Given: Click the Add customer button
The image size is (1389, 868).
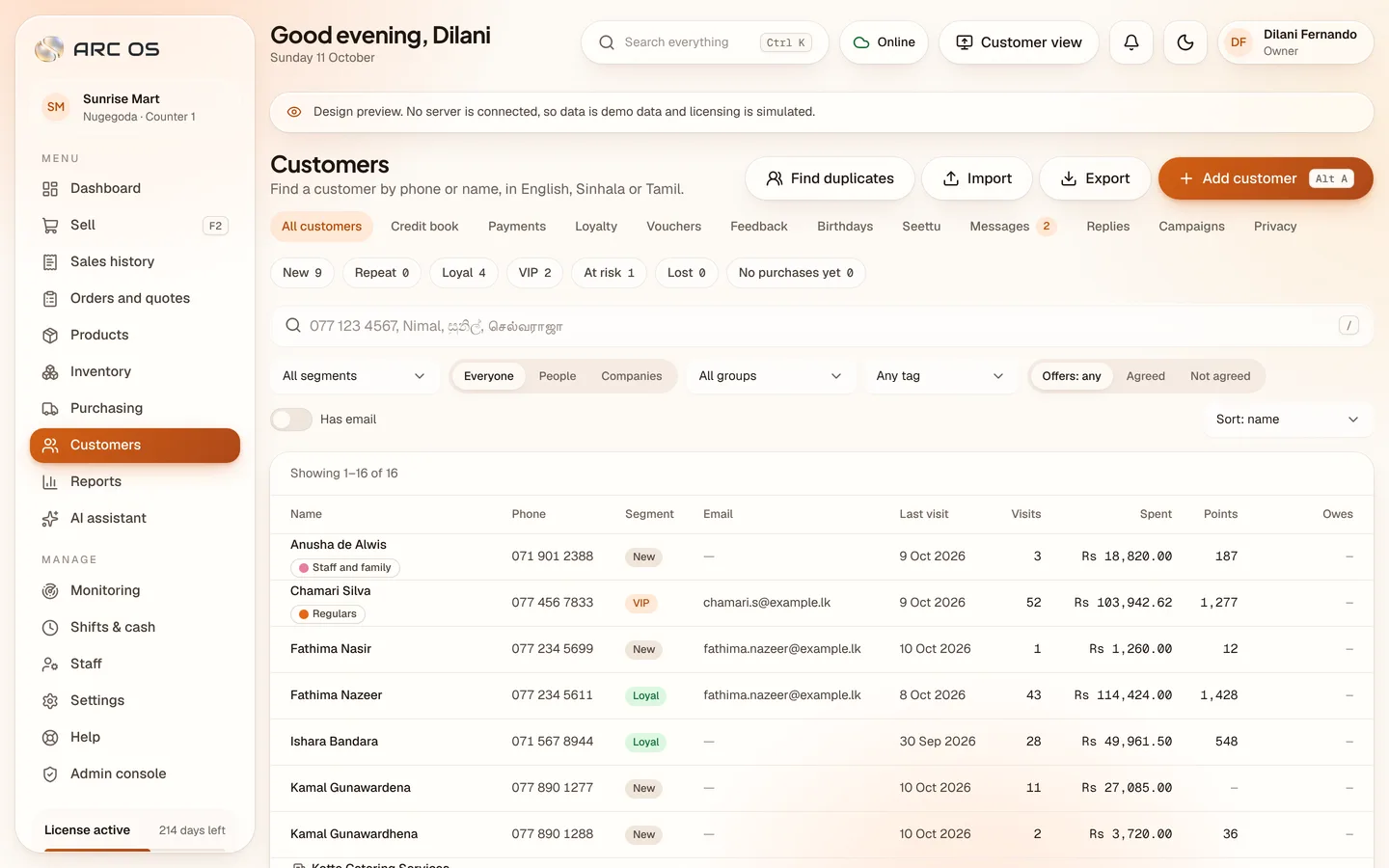Looking at the screenshot, I should (1266, 178).
